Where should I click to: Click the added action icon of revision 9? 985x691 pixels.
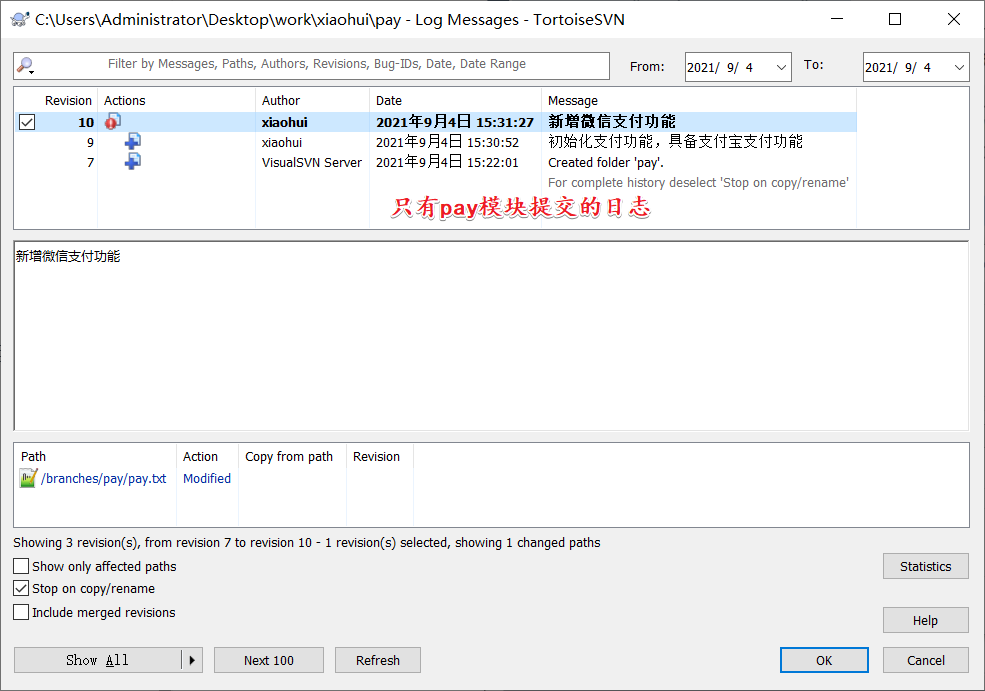tap(133, 141)
